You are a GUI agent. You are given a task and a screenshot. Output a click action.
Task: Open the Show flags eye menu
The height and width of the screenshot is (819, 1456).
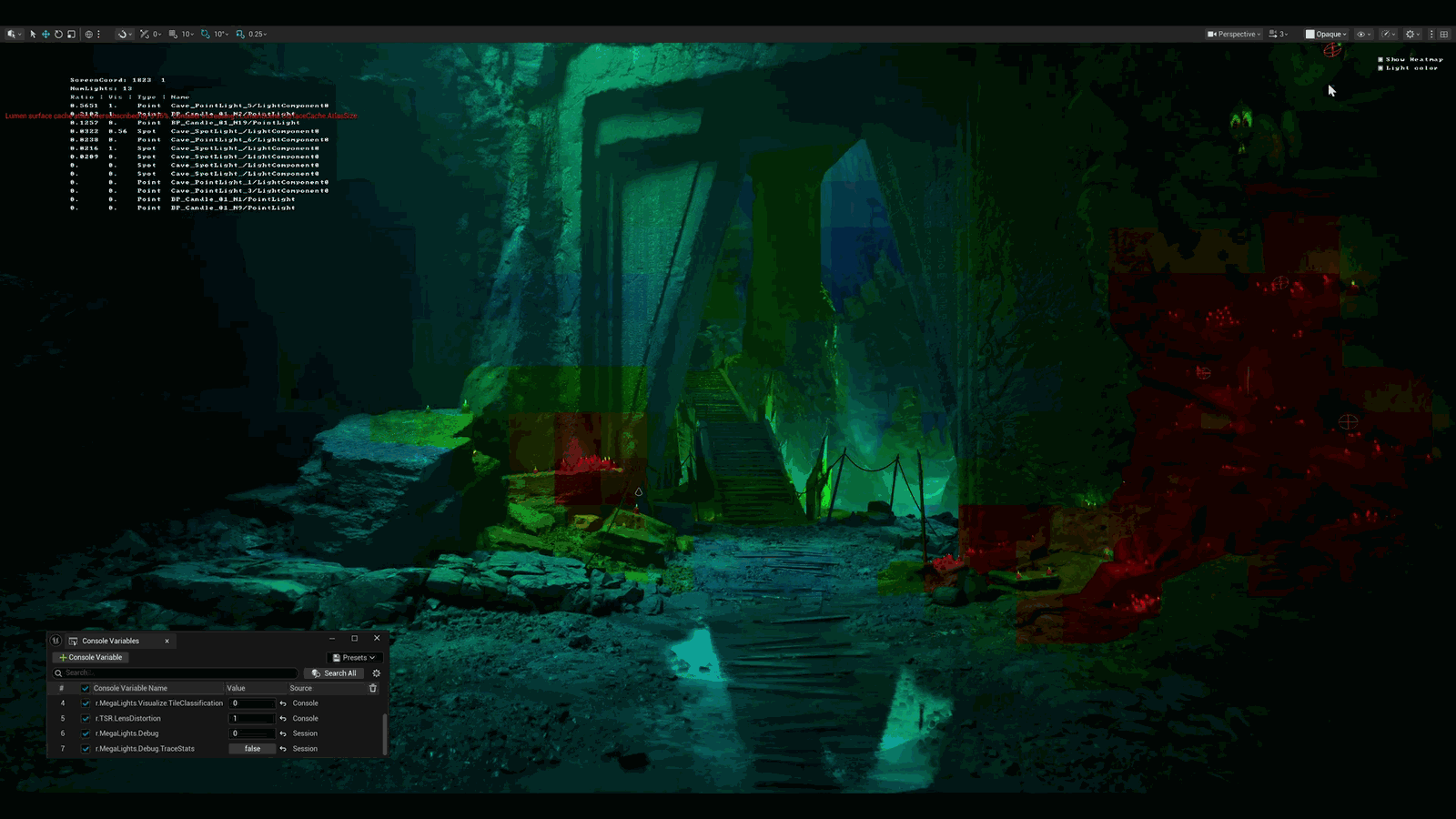click(x=1364, y=34)
